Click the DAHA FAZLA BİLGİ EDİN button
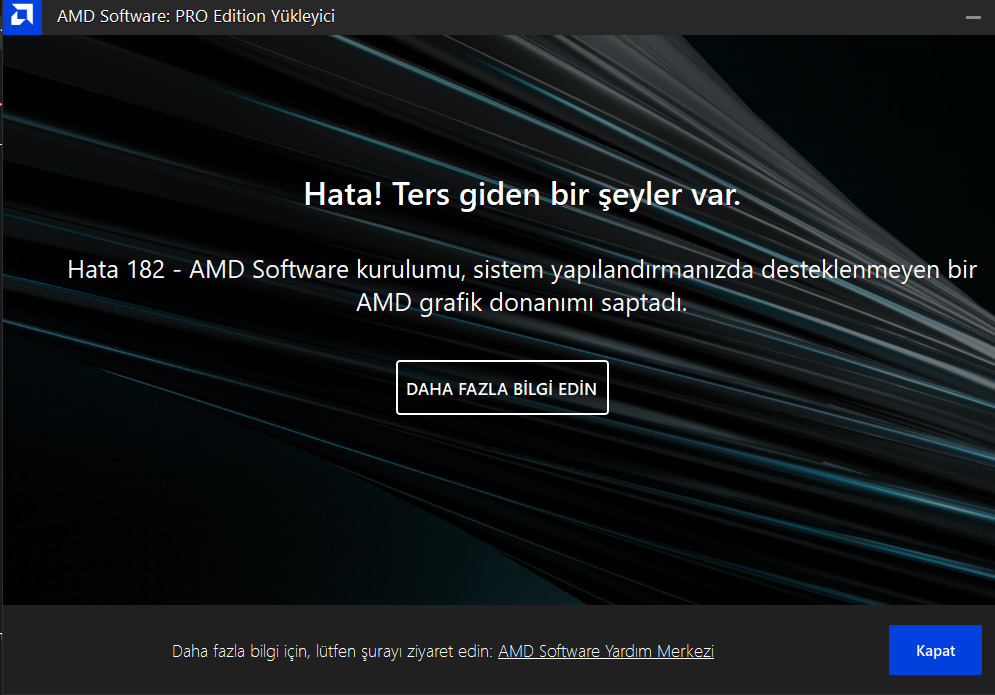Viewport: 995px width, 695px height. tap(502, 388)
